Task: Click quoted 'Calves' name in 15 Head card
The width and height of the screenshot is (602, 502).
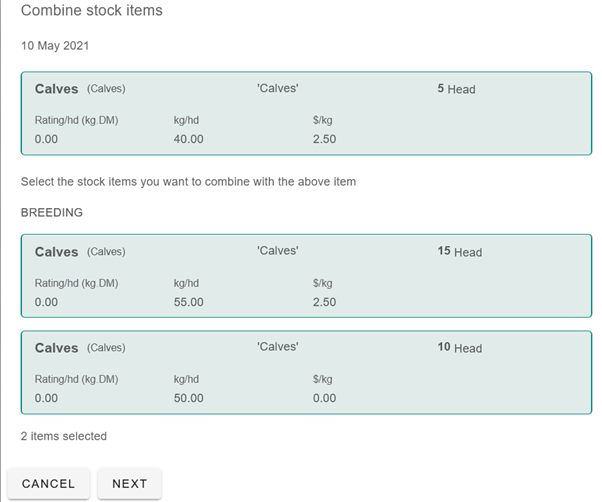Action: 277,250
